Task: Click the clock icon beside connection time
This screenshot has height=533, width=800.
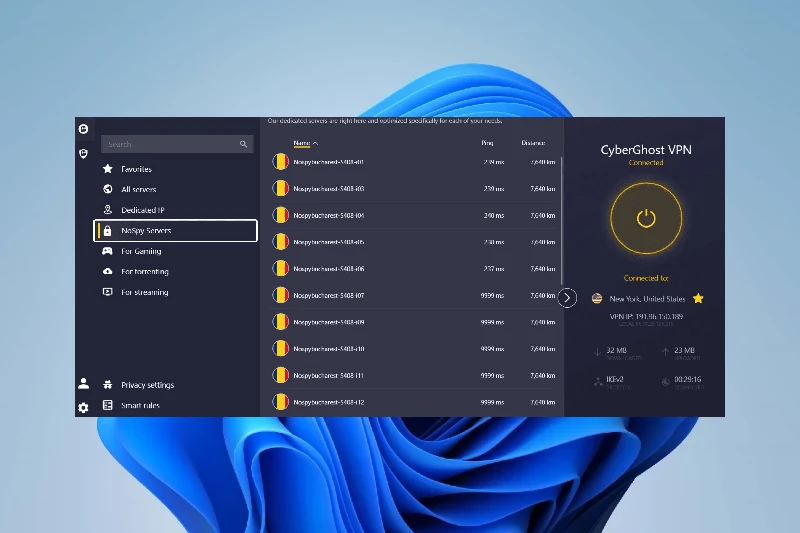Action: [x=665, y=382]
